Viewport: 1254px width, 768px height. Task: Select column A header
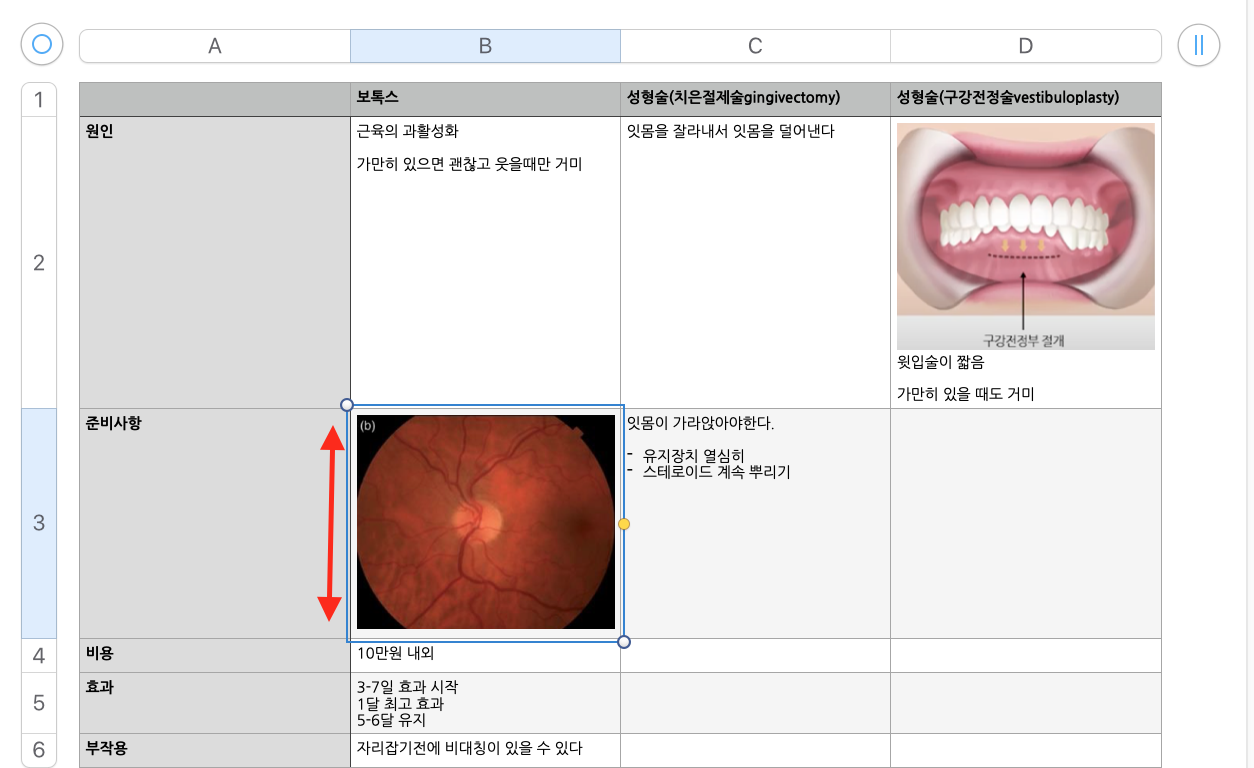point(214,46)
